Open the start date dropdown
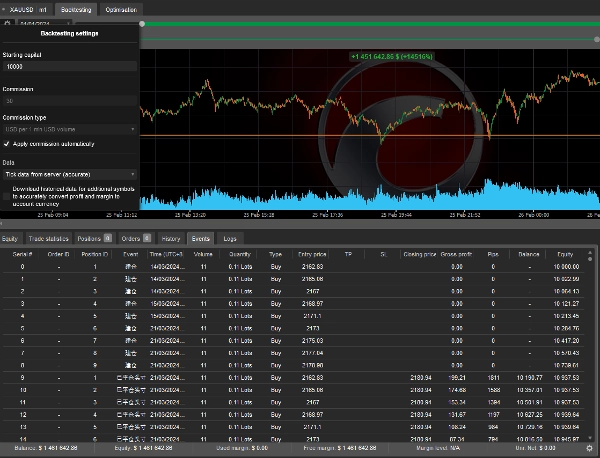 (x=45, y=24)
